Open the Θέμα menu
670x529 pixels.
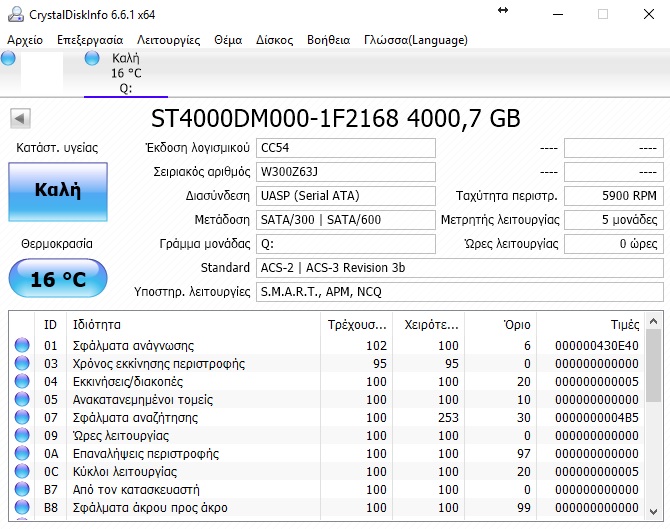(228, 40)
